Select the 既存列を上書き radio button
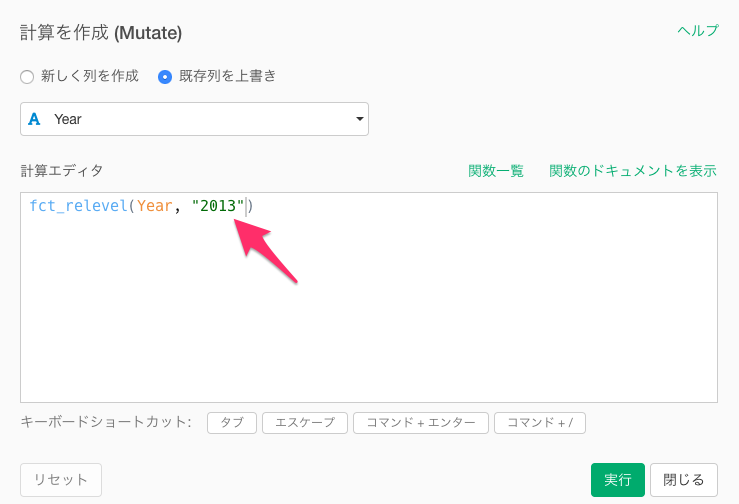Viewport: 739px width, 504px height. click(x=165, y=76)
